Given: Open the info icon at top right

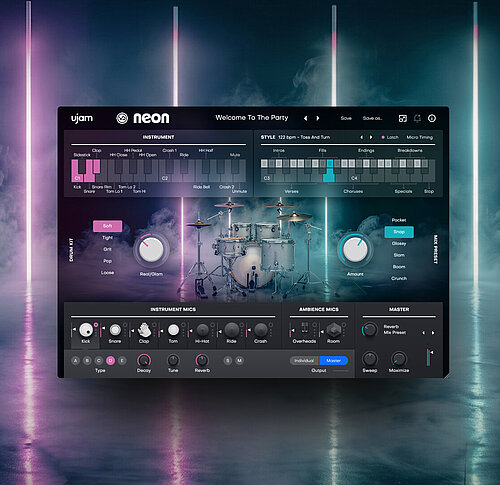Looking at the screenshot, I should click(x=432, y=118).
